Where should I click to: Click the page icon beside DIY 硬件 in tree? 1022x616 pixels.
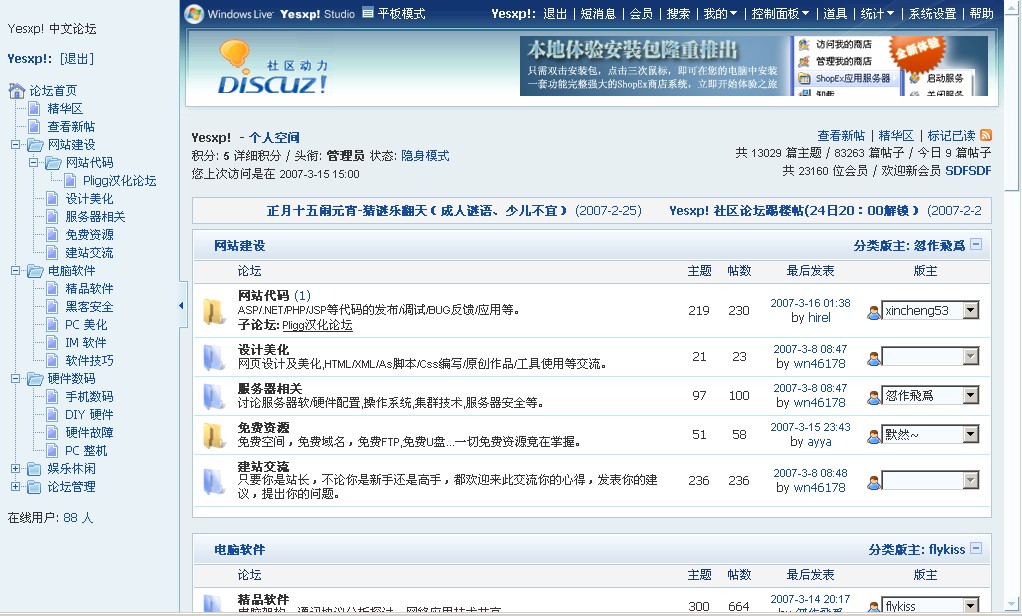click(53, 415)
